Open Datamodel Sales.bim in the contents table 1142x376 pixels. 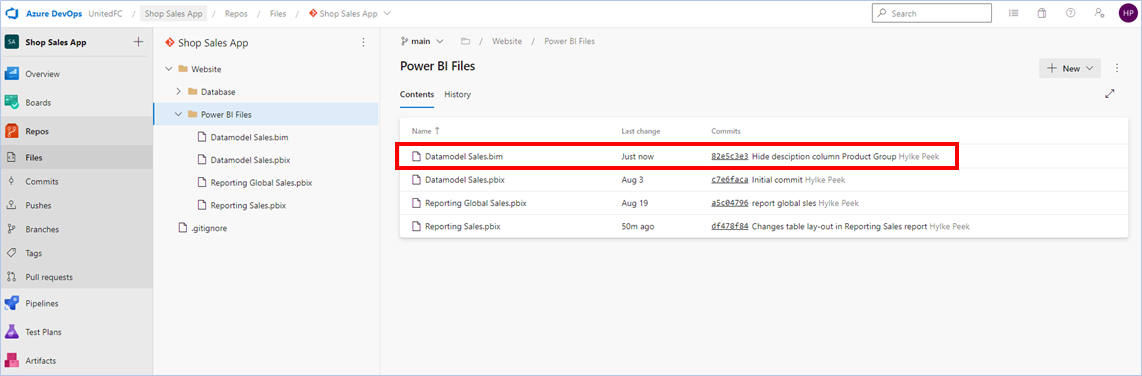coord(464,157)
